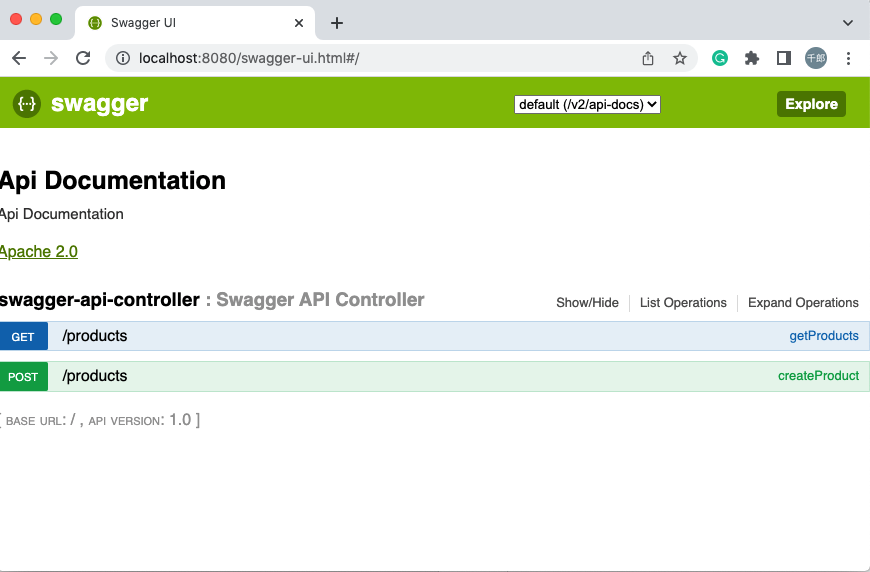This screenshot has width=870, height=572.
Task: Click the POST method badge
Action: pos(23,377)
